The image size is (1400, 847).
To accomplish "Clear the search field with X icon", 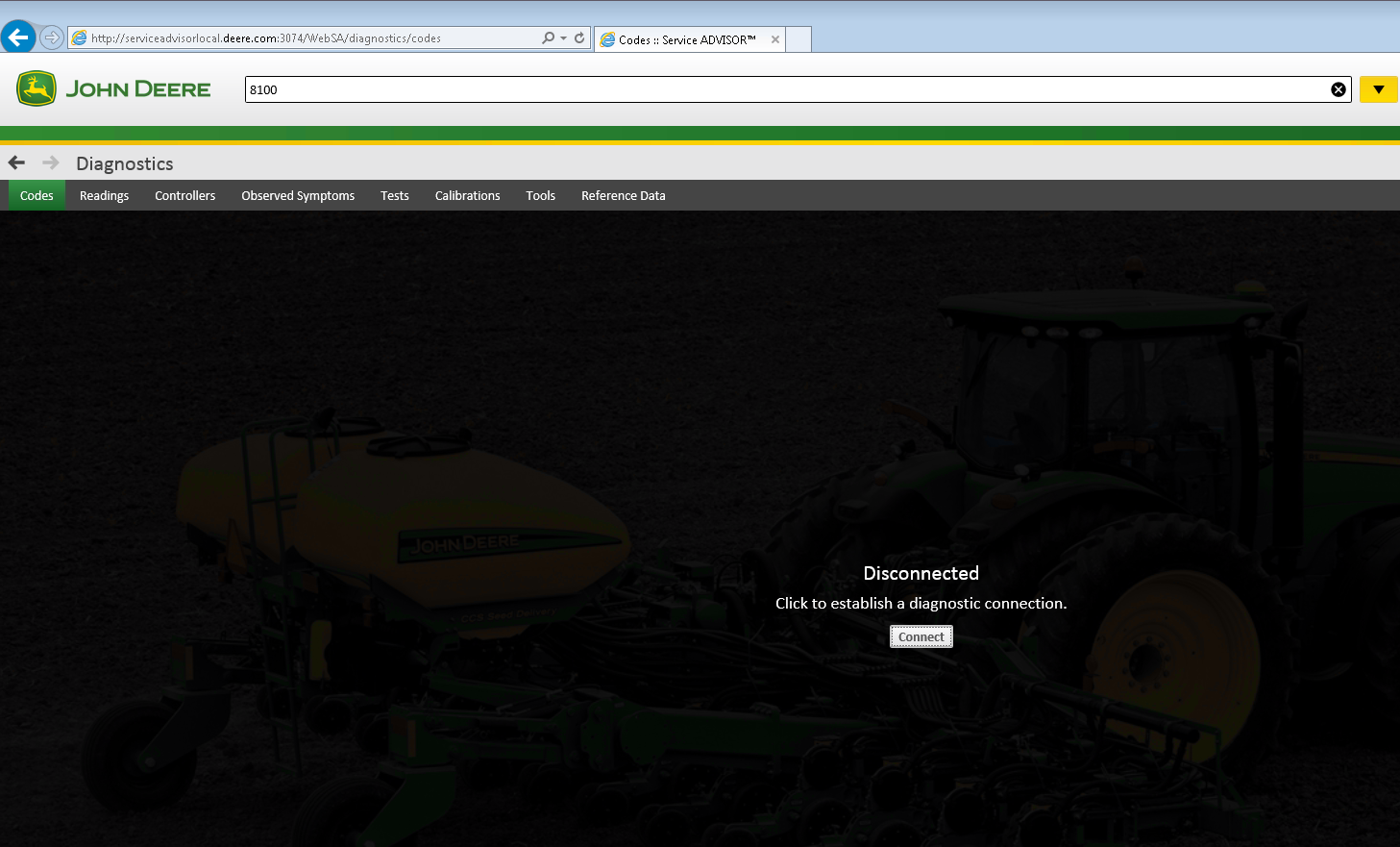I will (1338, 89).
